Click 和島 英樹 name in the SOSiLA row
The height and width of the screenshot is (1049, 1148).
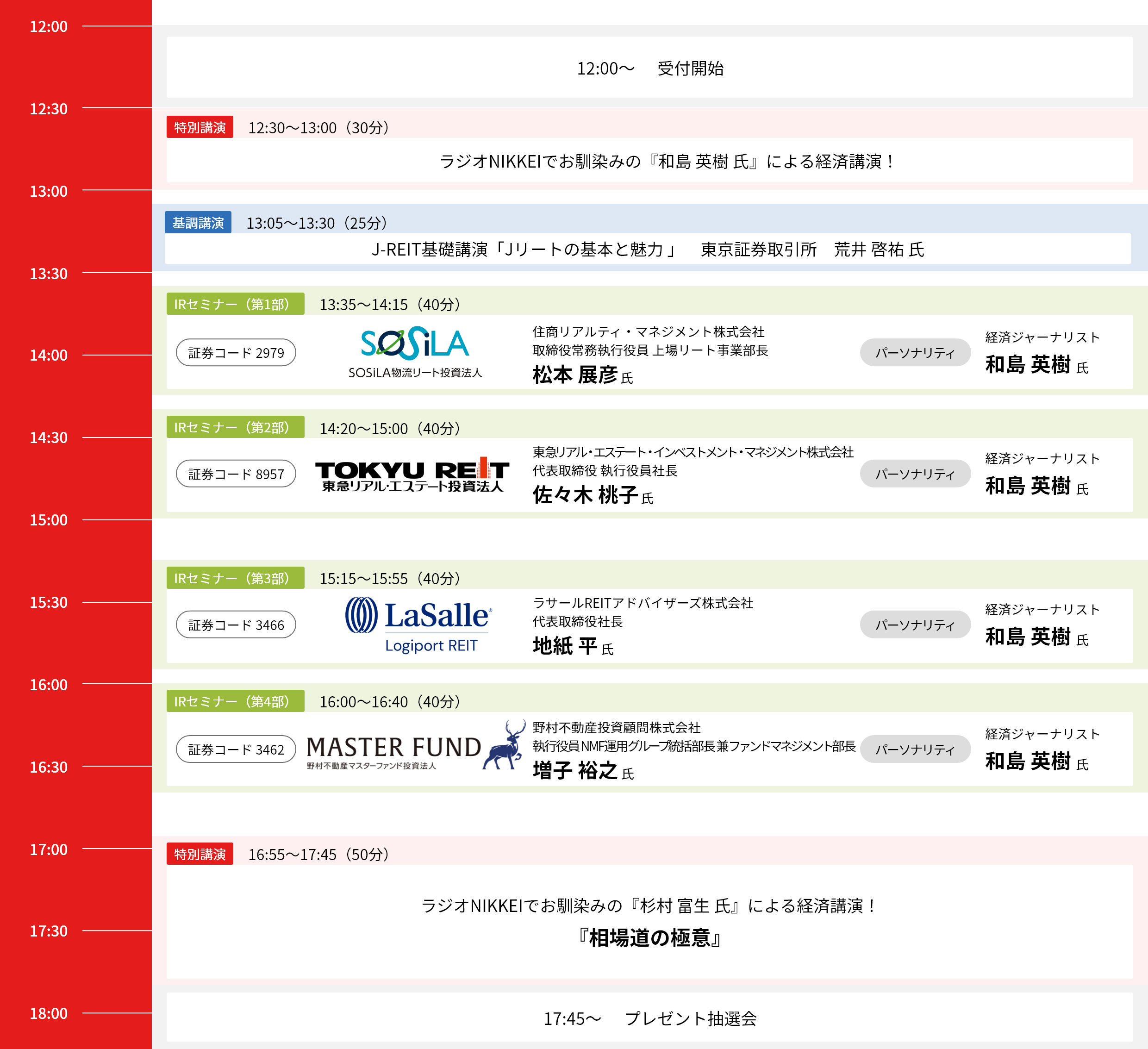coord(1029,364)
